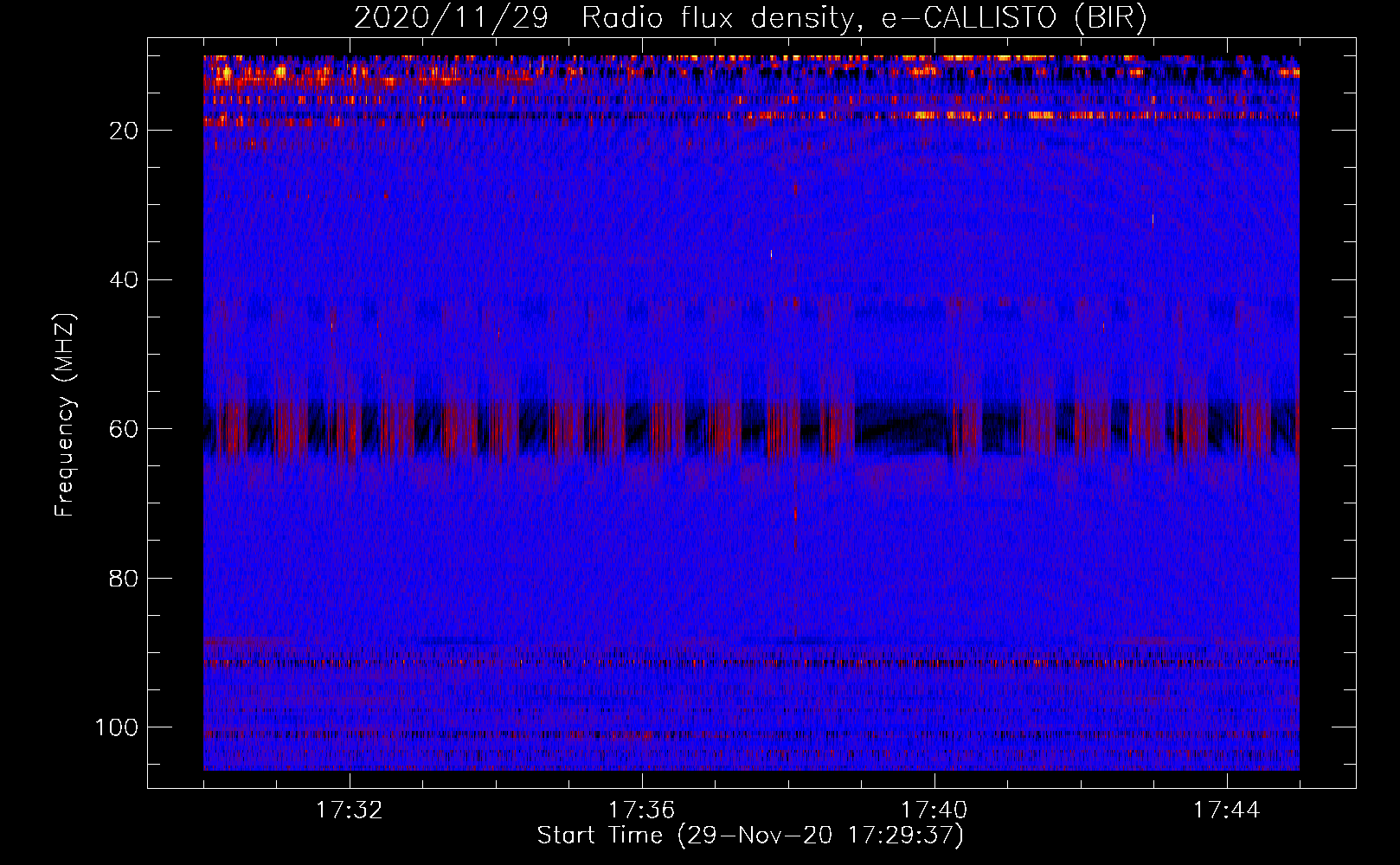
Task: Click the "17:44" time tick label
Action: 1227,811
